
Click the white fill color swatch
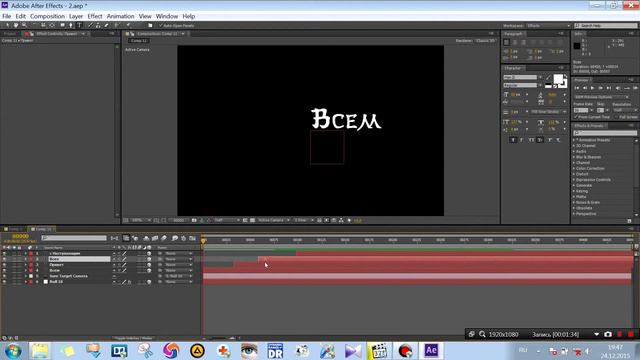click(558, 78)
